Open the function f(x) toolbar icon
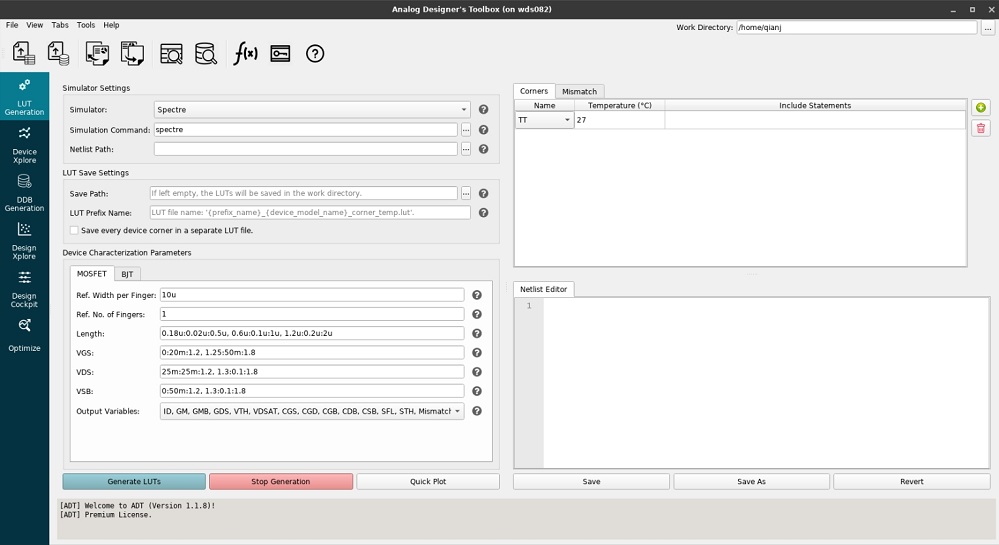 (x=245, y=54)
